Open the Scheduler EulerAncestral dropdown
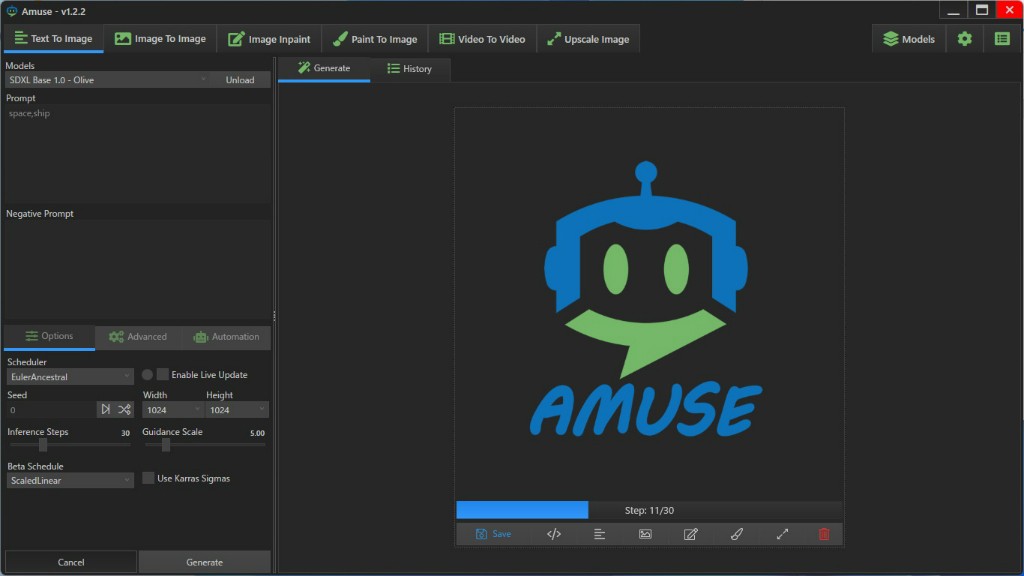 69,376
